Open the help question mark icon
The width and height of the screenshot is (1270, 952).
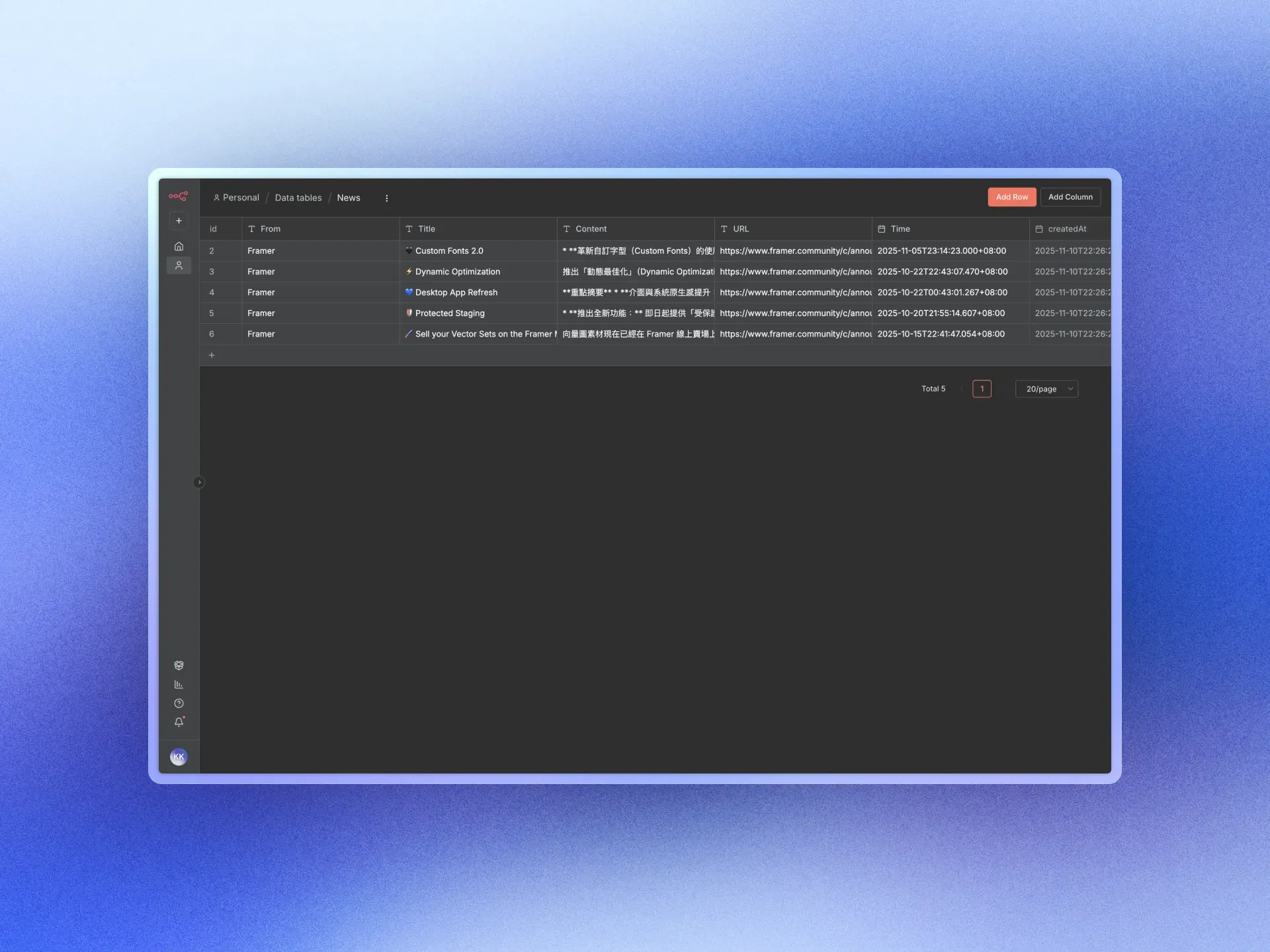(179, 703)
